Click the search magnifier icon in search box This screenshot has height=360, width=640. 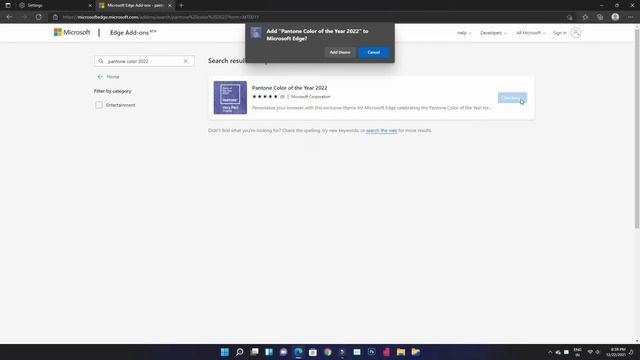click(101, 61)
